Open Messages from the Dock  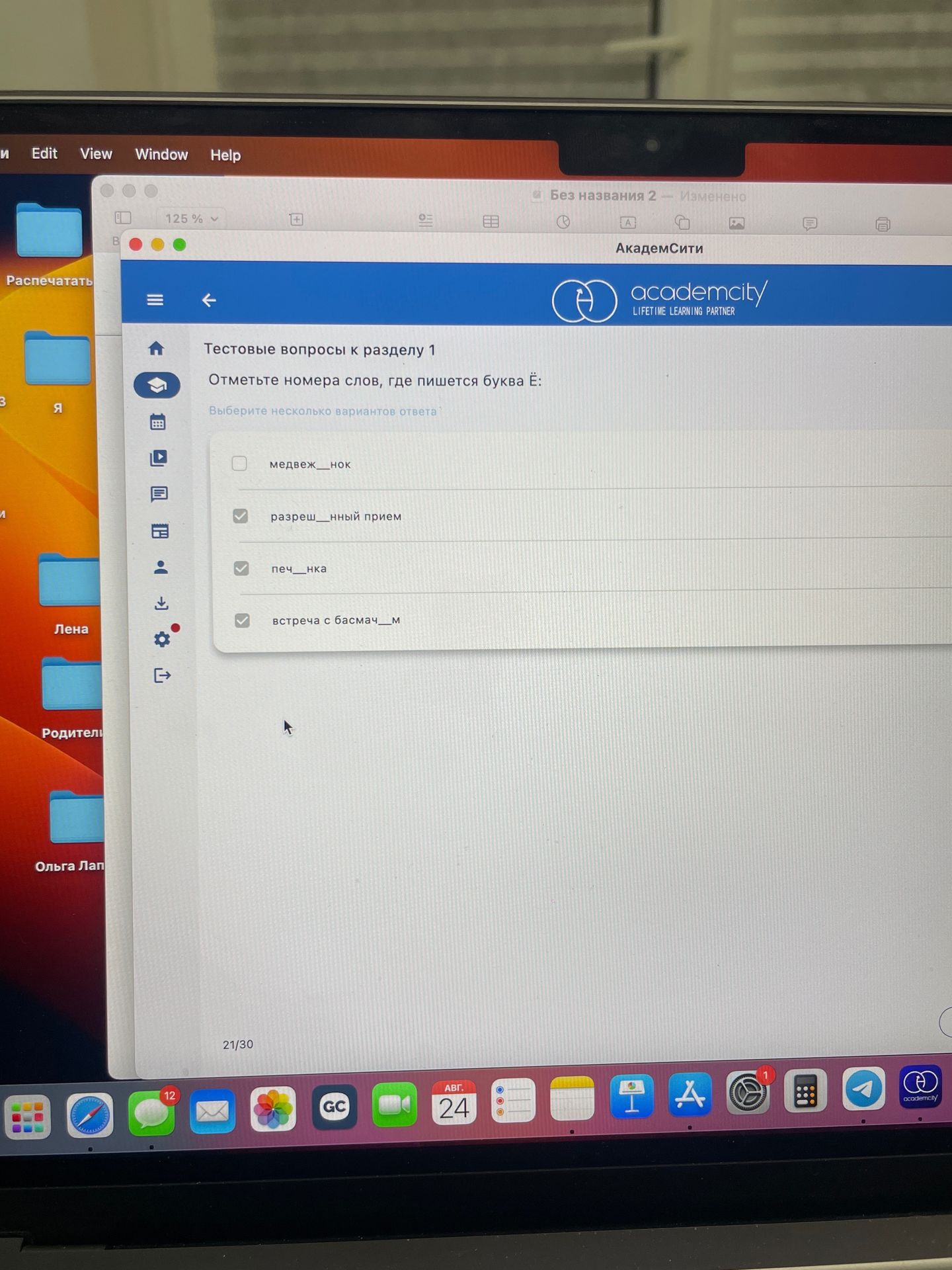[151, 1114]
